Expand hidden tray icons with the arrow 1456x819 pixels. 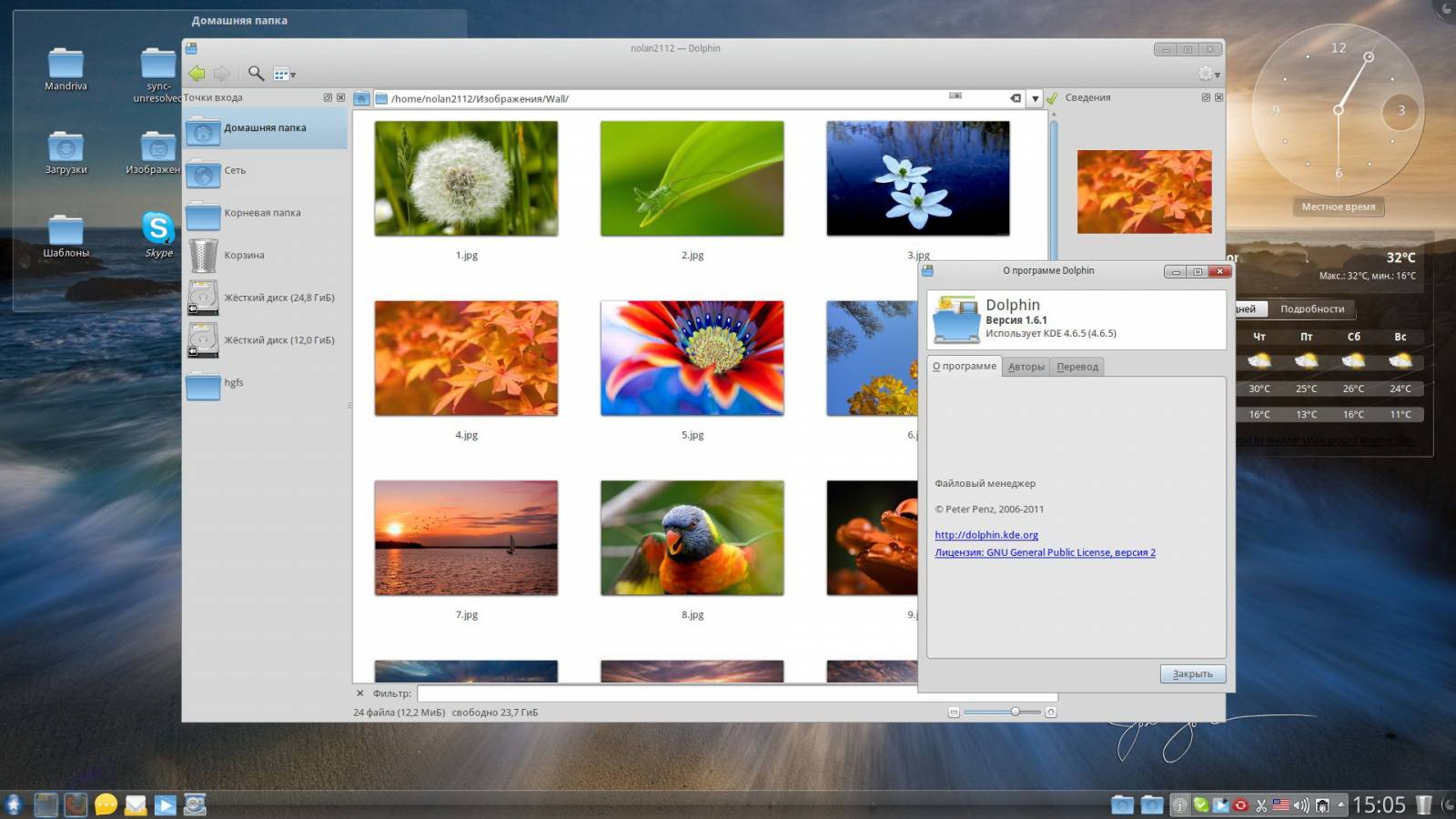point(1340,804)
